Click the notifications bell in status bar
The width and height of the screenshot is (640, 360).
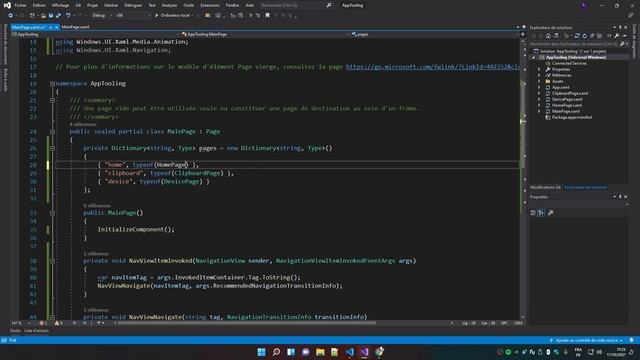(631, 340)
